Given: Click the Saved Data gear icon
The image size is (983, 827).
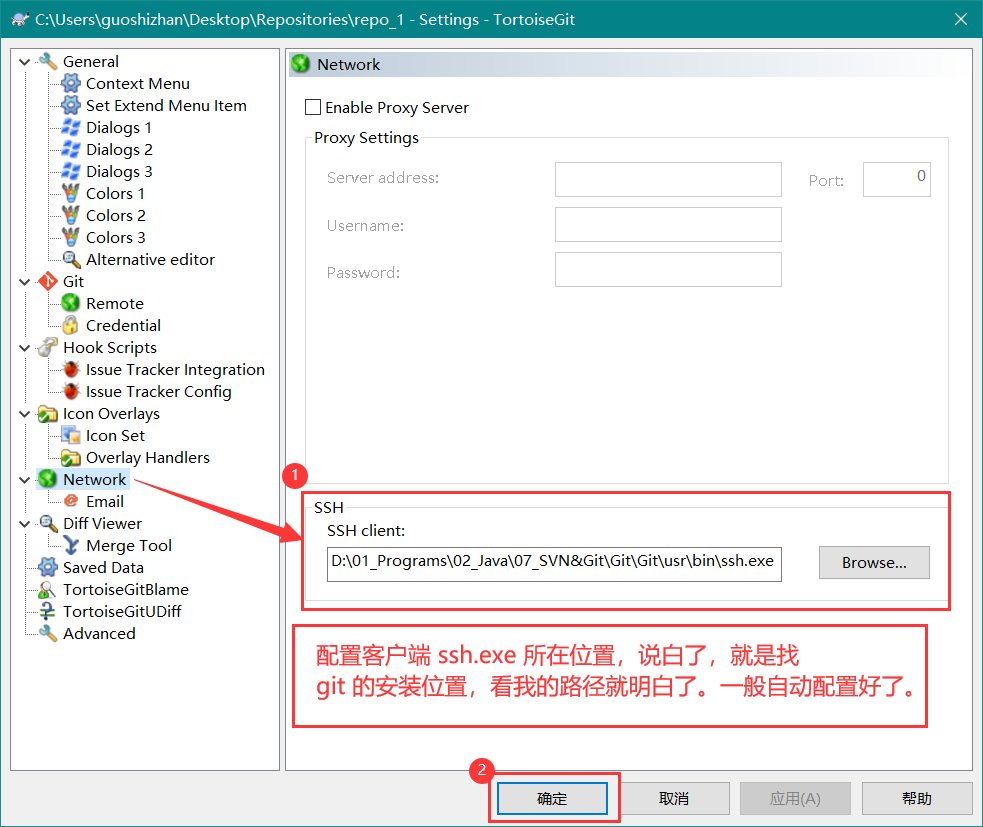Looking at the screenshot, I should pyautogui.click(x=47, y=567).
